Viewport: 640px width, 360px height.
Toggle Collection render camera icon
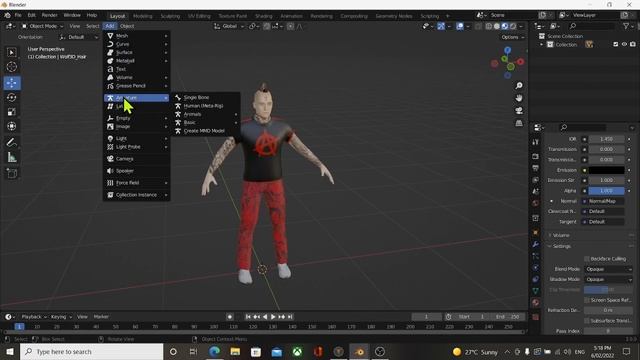(633, 44)
